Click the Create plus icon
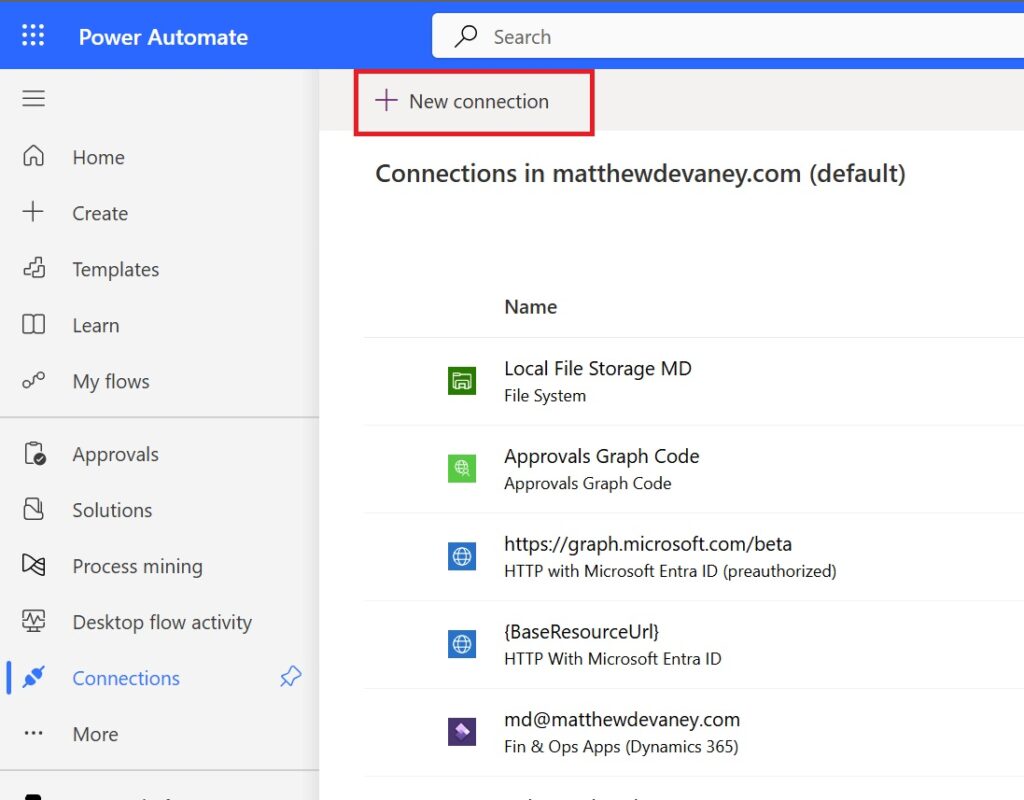Screen dimensions: 1024x800 33,212
